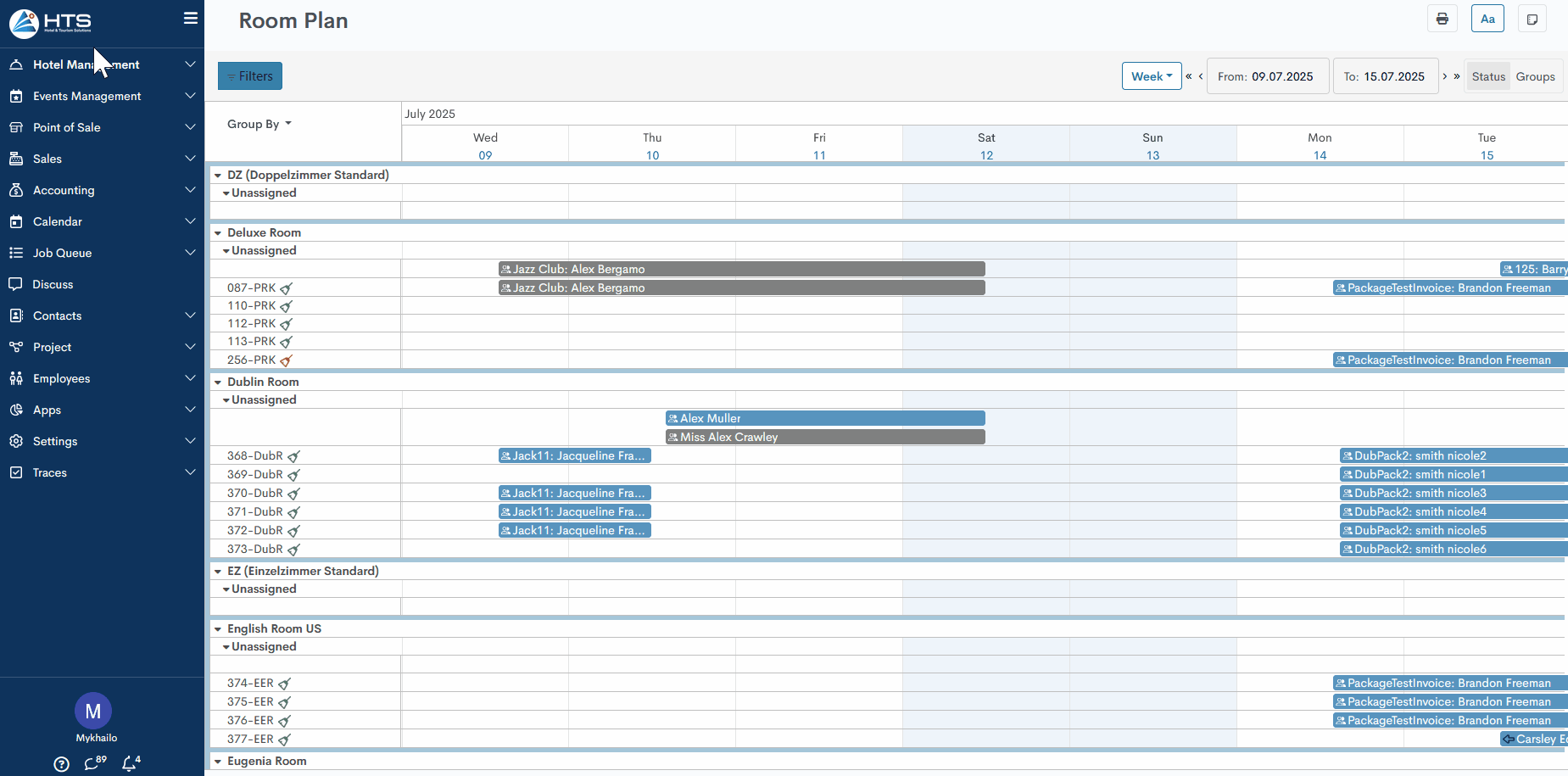The height and width of the screenshot is (776, 1568).
Task: Open Discuss from the sidebar
Action: click(53, 284)
